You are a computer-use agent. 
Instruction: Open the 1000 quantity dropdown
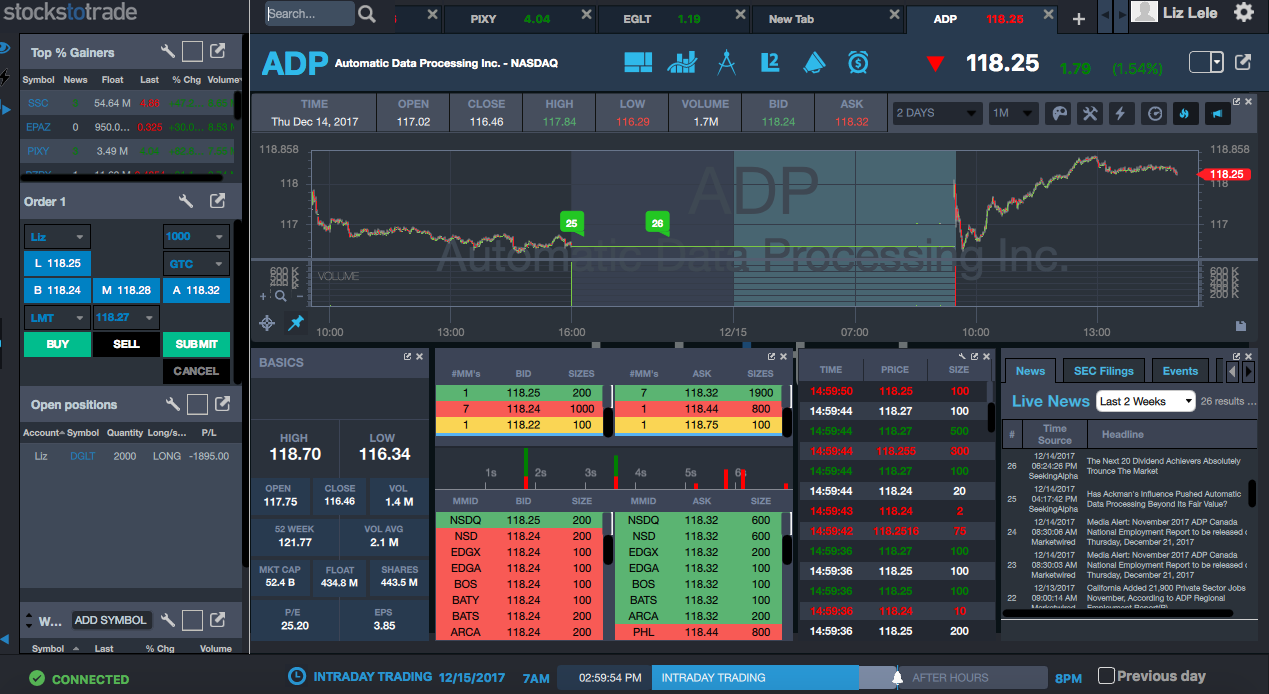pyautogui.click(x=196, y=237)
